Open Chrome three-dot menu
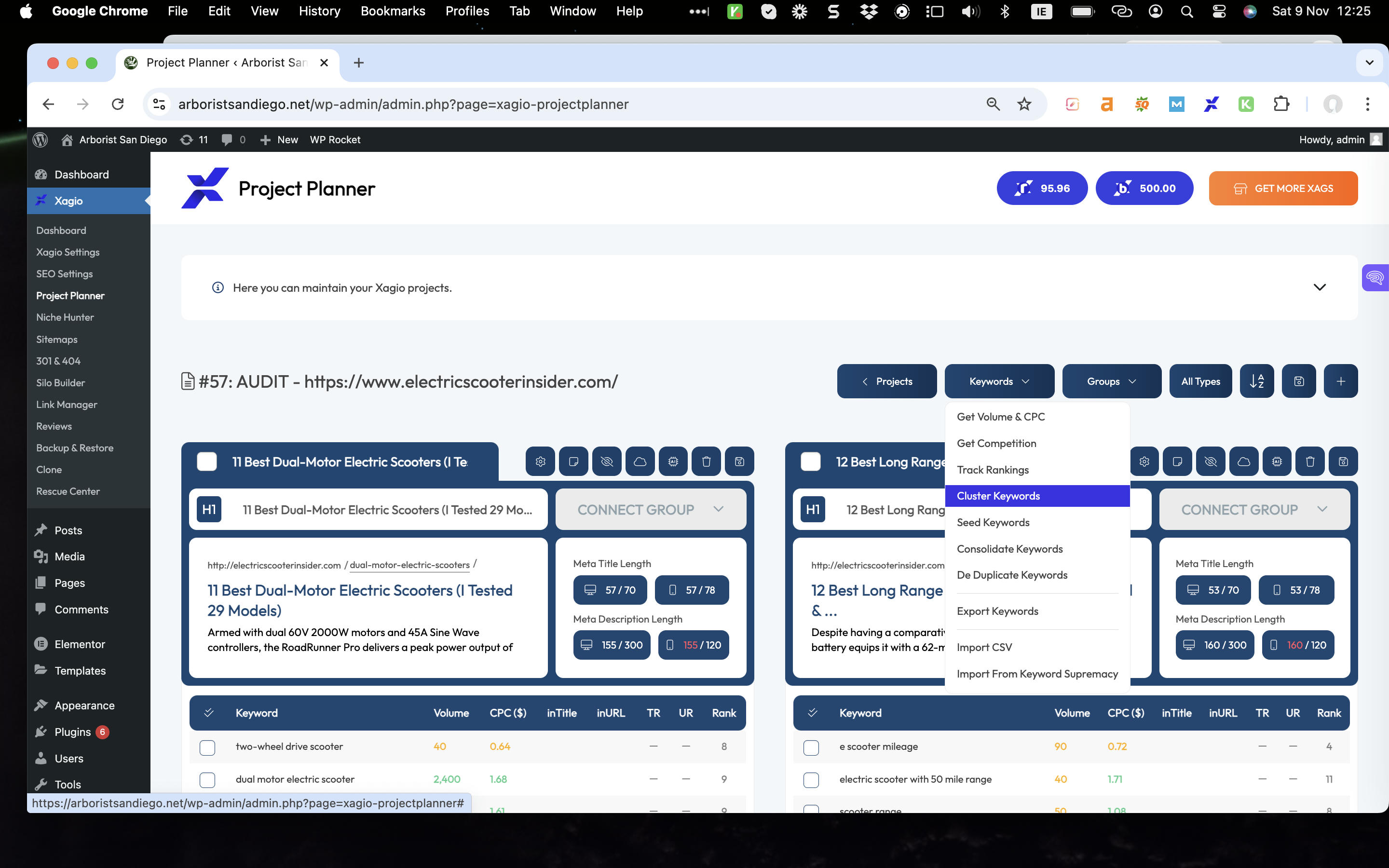Screen dimensions: 1389x868 tap(1368, 104)
